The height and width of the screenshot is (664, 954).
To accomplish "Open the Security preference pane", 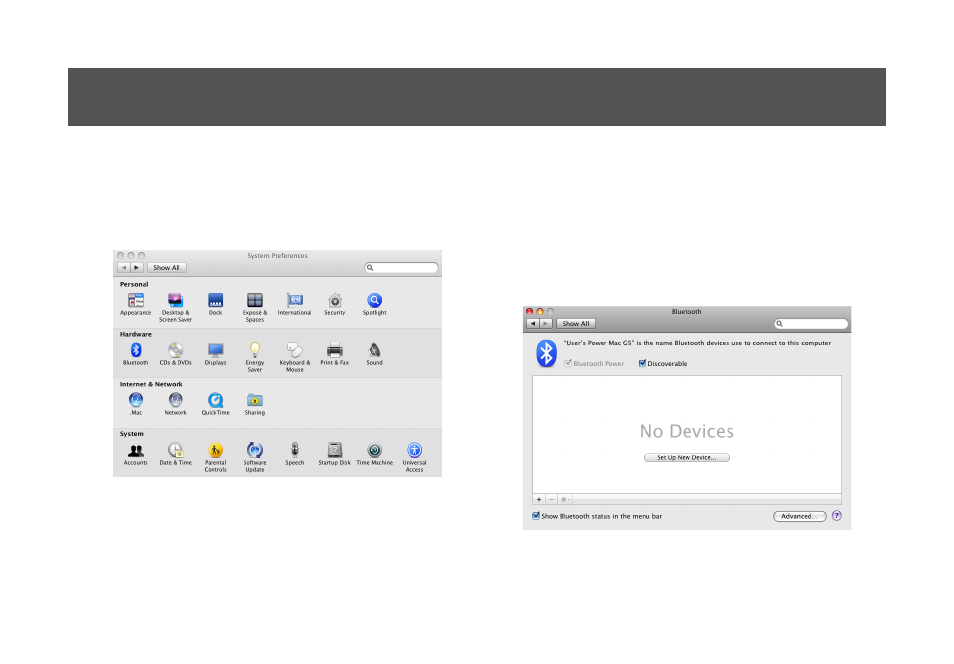I will 335,304.
